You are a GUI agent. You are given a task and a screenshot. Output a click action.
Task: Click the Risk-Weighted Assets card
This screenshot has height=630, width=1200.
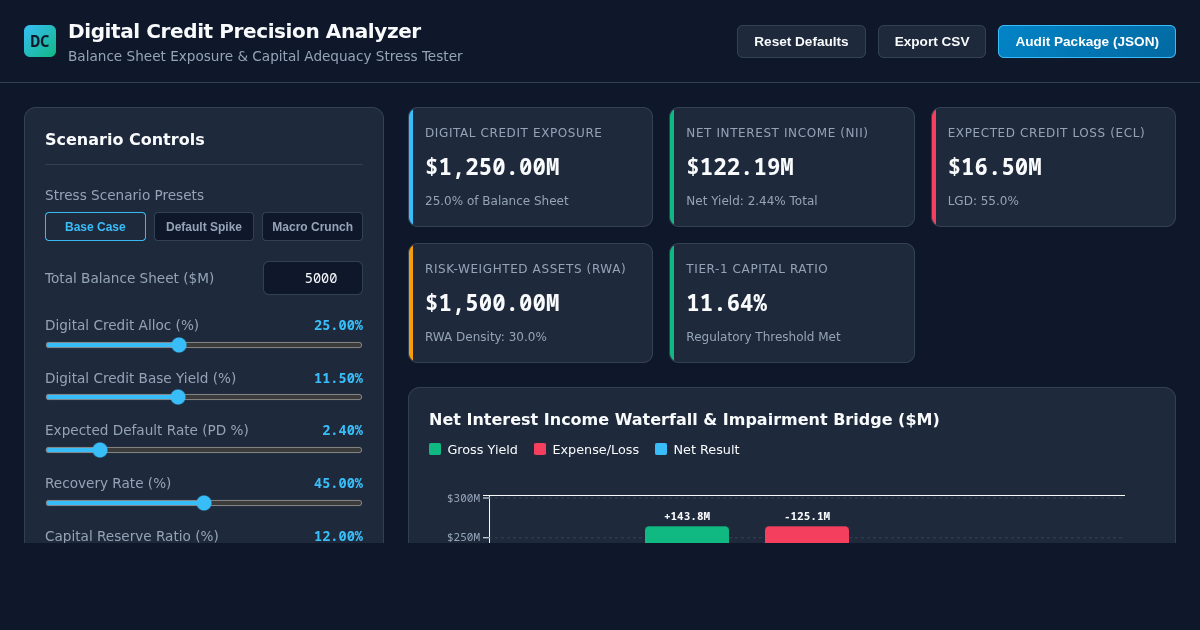(x=530, y=303)
